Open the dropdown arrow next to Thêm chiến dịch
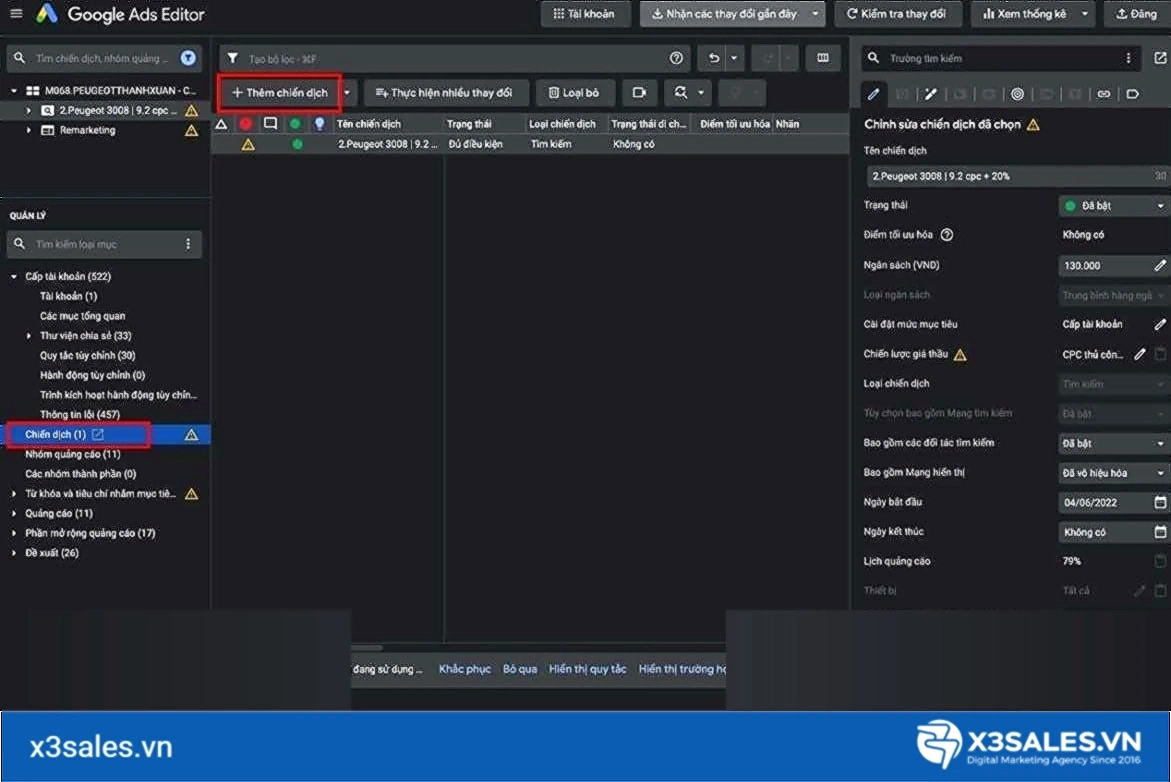 [347, 93]
